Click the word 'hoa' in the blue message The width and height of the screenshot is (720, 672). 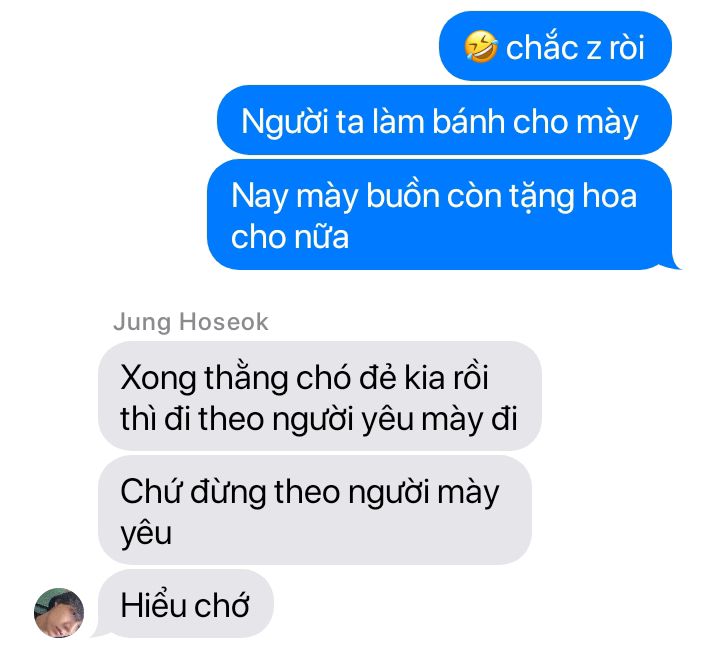click(610, 195)
